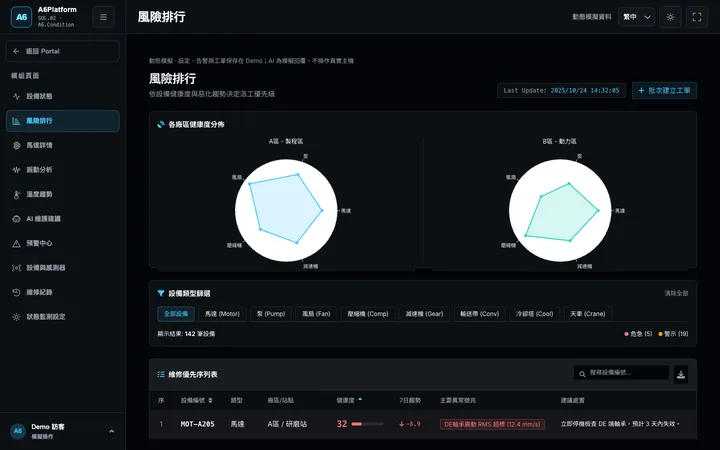The height and width of the screenshot is (450, 720).
Task: Toggle light/dark theme sun icon
Action: [x=670, y=17]
